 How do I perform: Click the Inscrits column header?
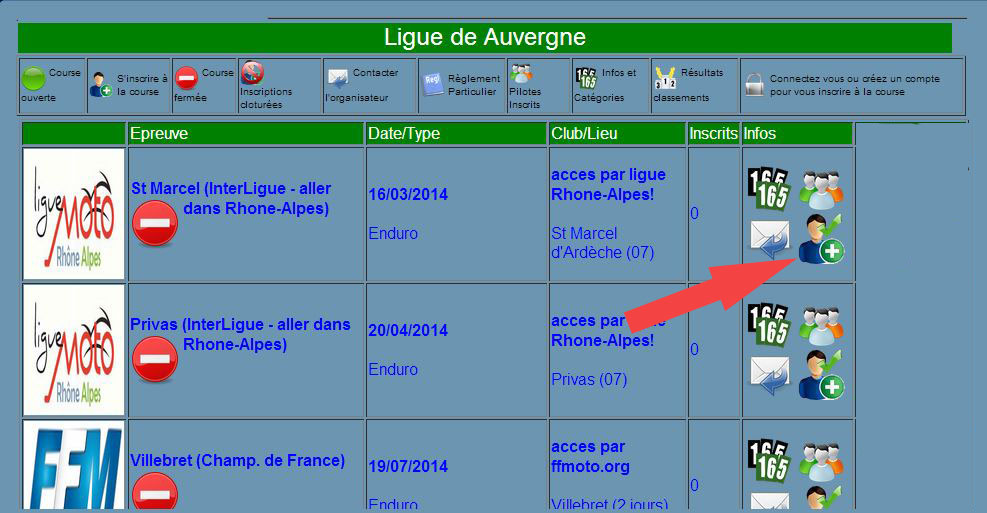coord(713,133)
